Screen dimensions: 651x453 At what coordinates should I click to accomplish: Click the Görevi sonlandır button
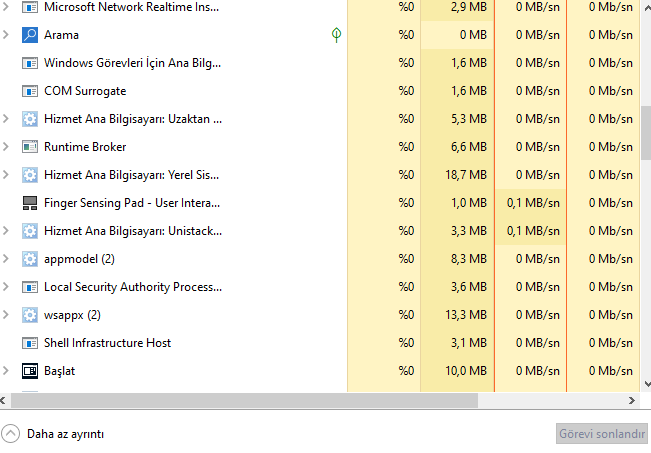point(602,434)
